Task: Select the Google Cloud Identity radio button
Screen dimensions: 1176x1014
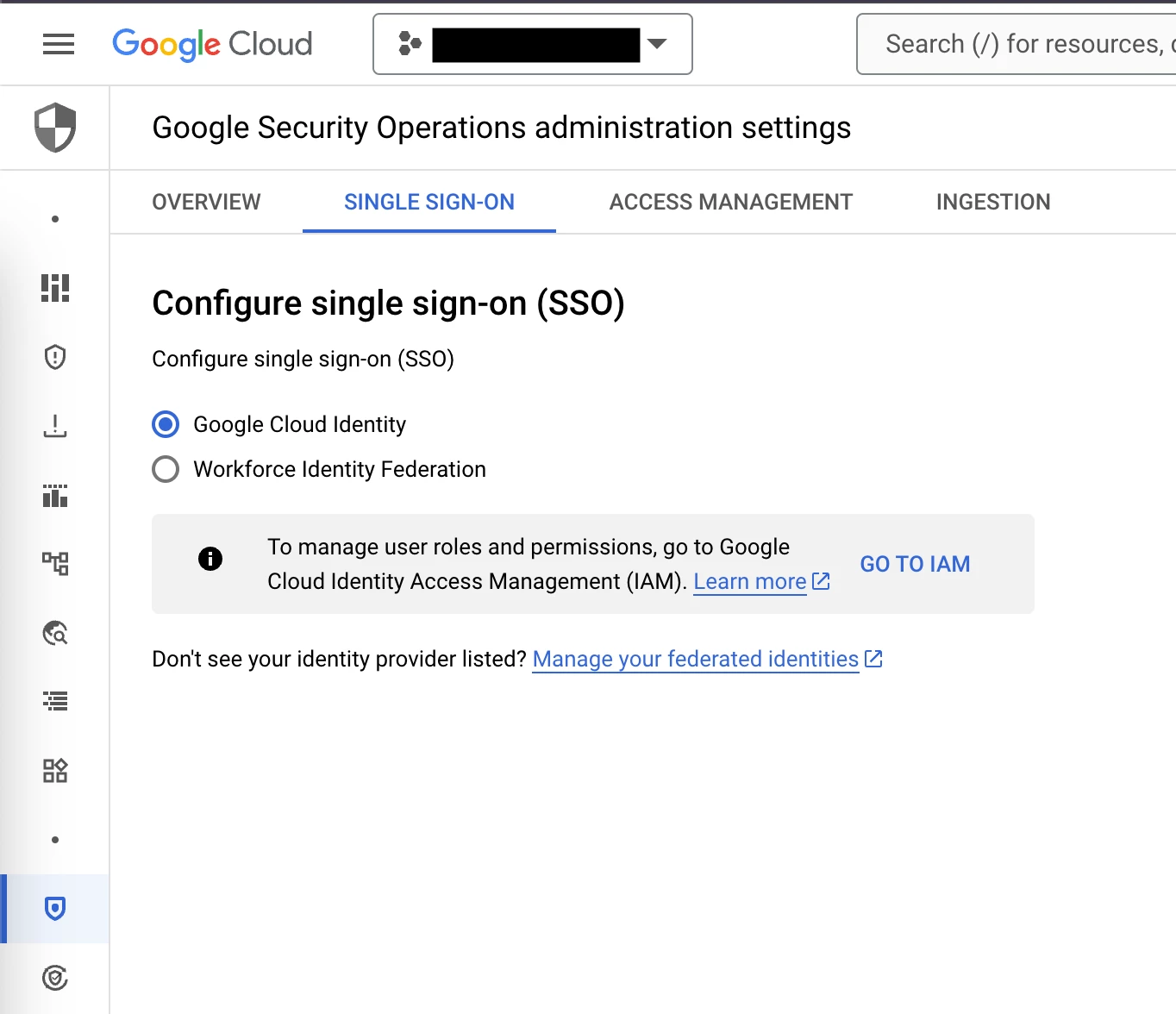Action: pyautogui.click(x=166, y=424)
